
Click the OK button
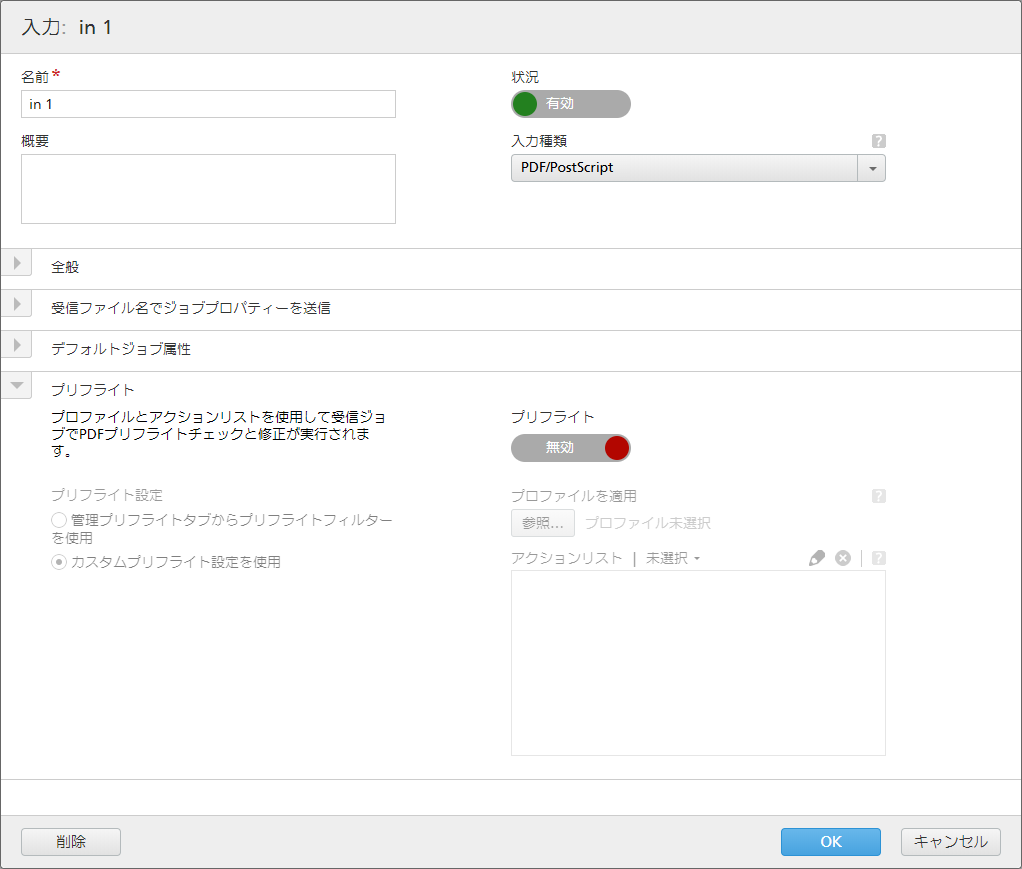(830, 842)
